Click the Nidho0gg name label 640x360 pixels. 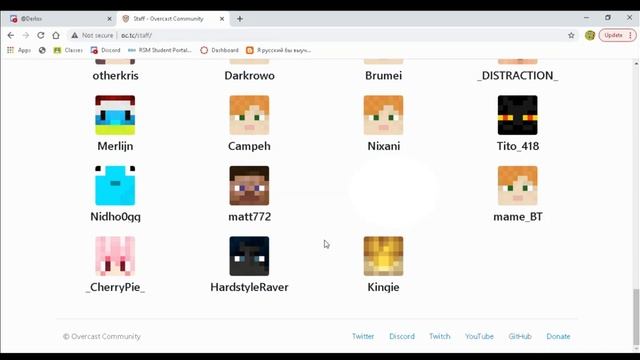[116, 217]
